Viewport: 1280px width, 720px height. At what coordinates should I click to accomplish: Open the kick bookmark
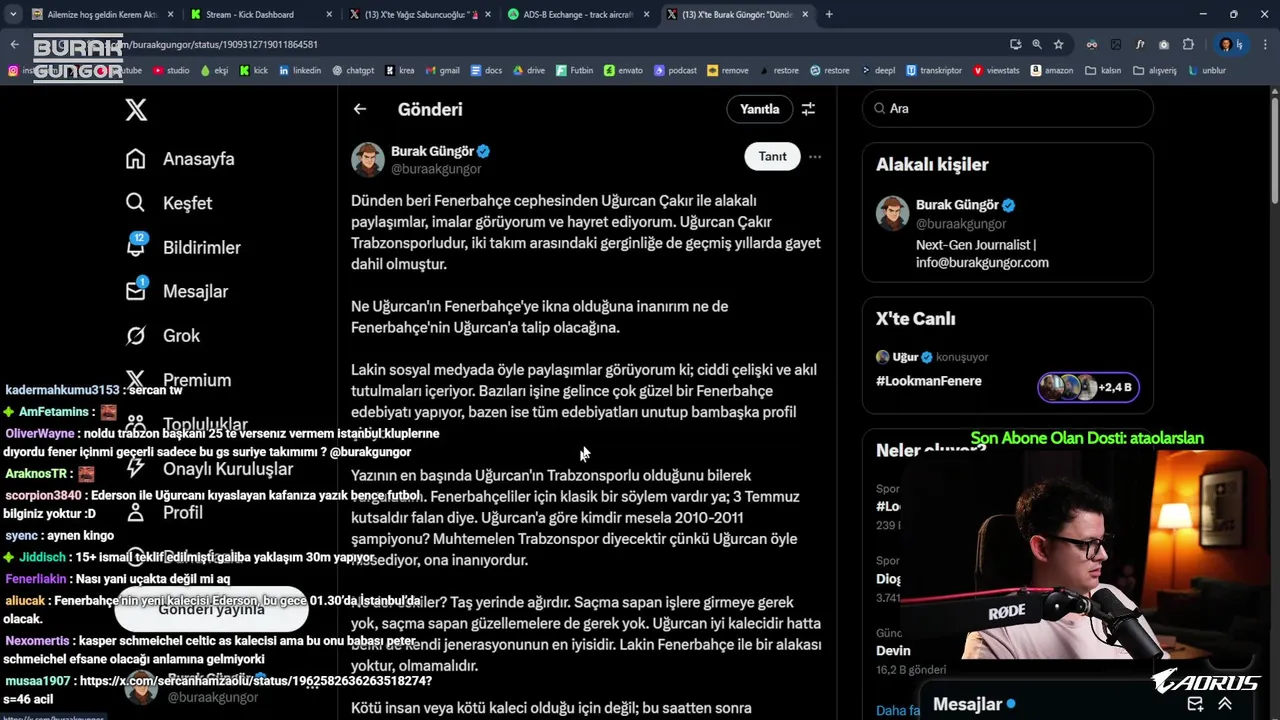click(254, 71)
